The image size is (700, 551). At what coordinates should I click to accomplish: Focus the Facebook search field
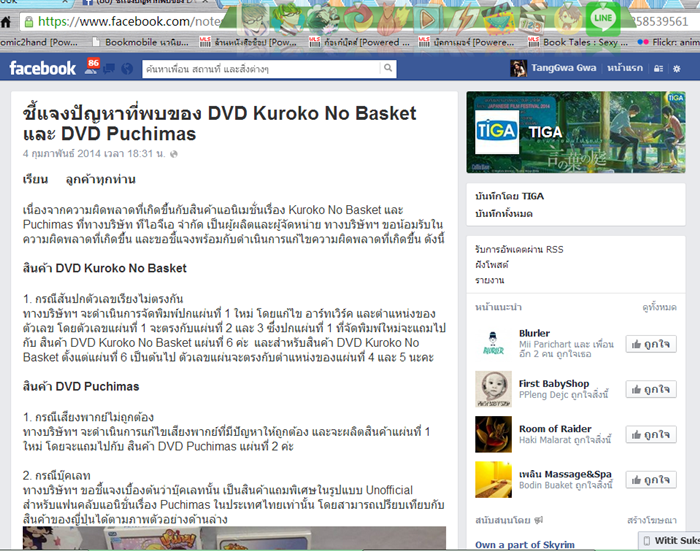point(261,69)
